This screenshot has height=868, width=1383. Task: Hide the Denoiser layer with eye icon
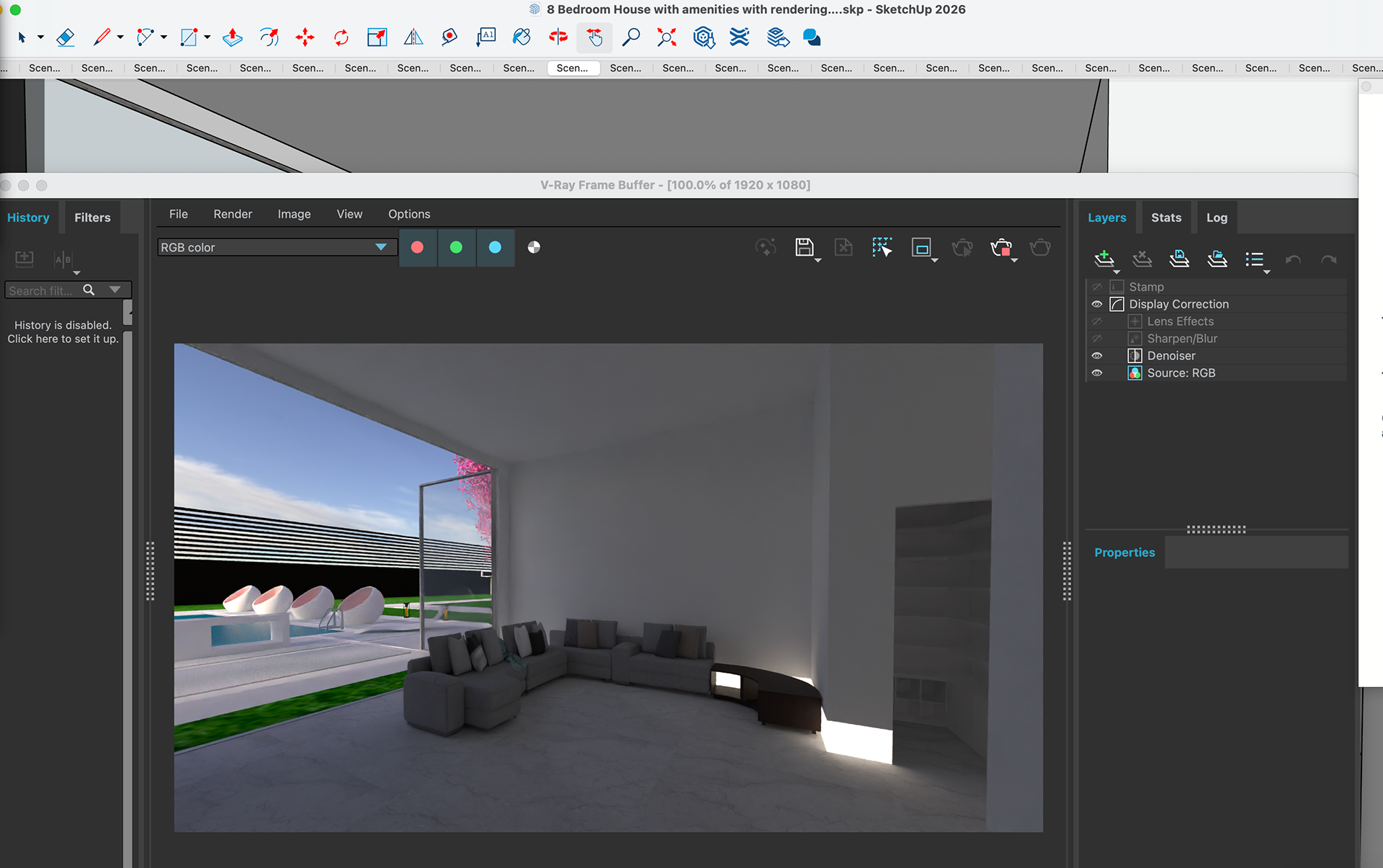click(1097, 356)
